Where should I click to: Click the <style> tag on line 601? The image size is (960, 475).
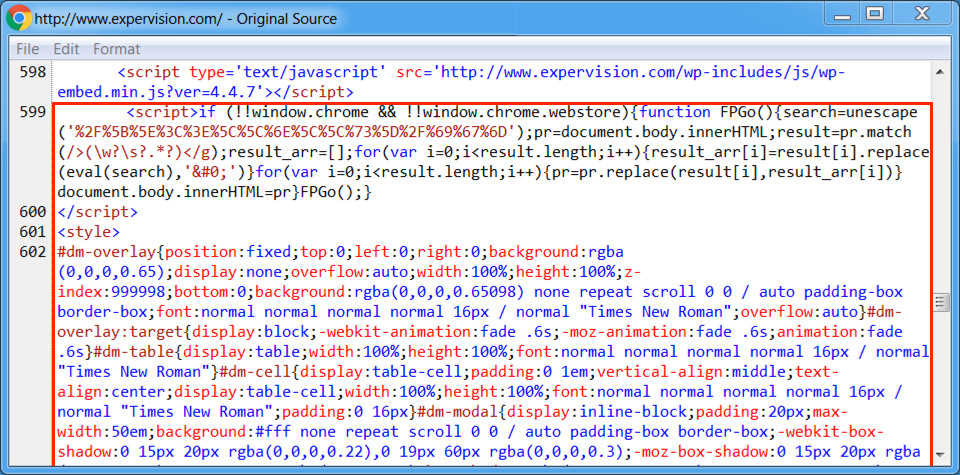(88, 233)
